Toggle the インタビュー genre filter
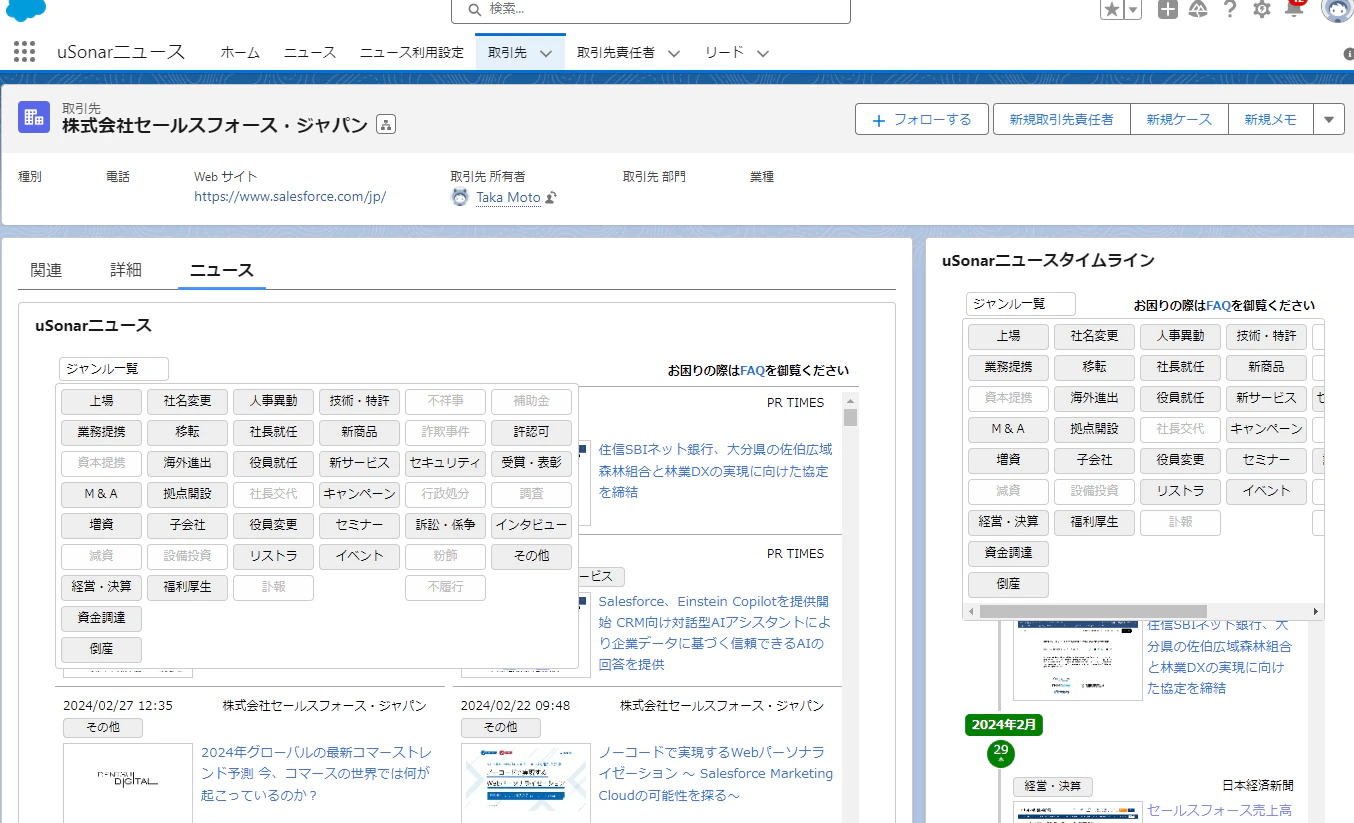This screenshot has height=823, width=1354. pyautogui.click(x=531, y=525)
